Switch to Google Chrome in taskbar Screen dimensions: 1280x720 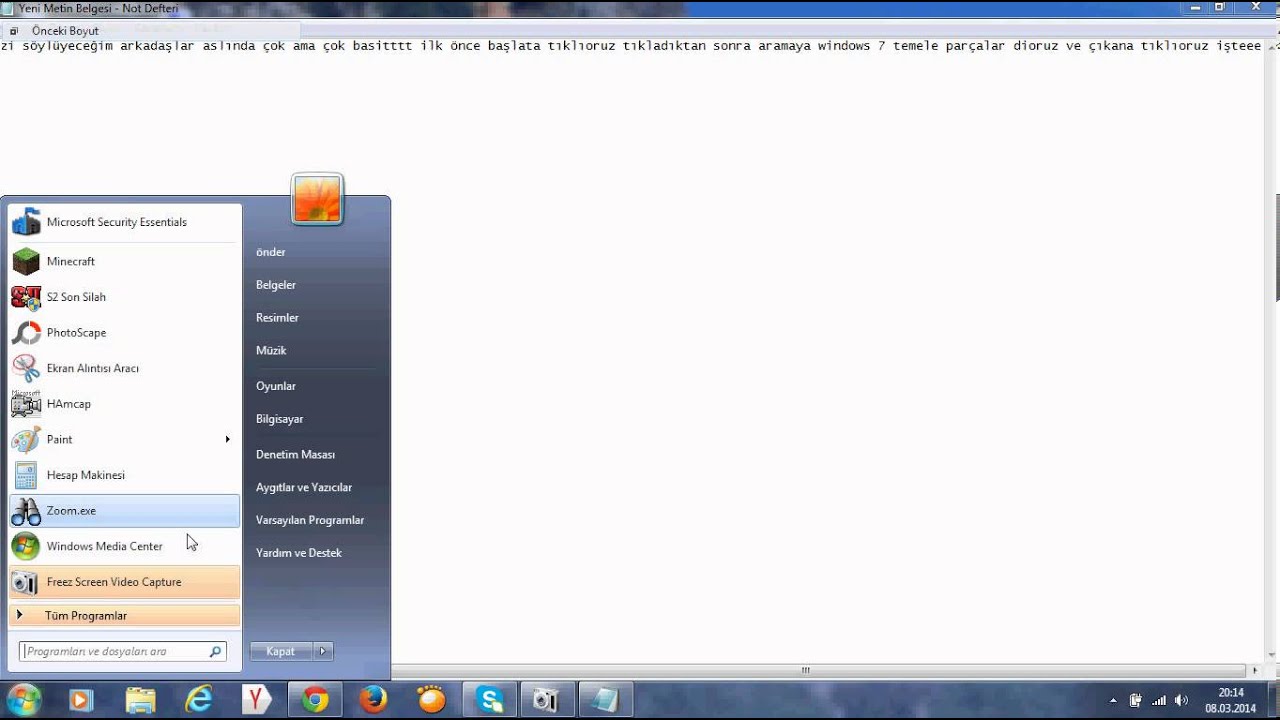(315, 699)
